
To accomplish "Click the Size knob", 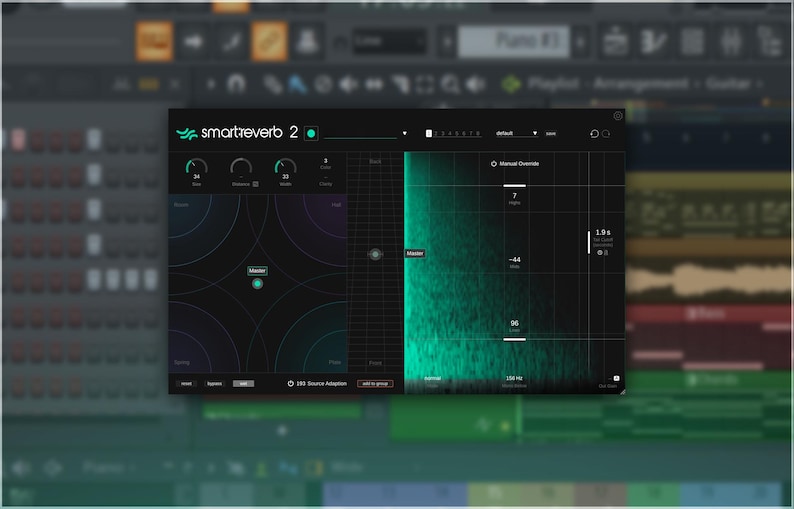I will click(196, 168).
